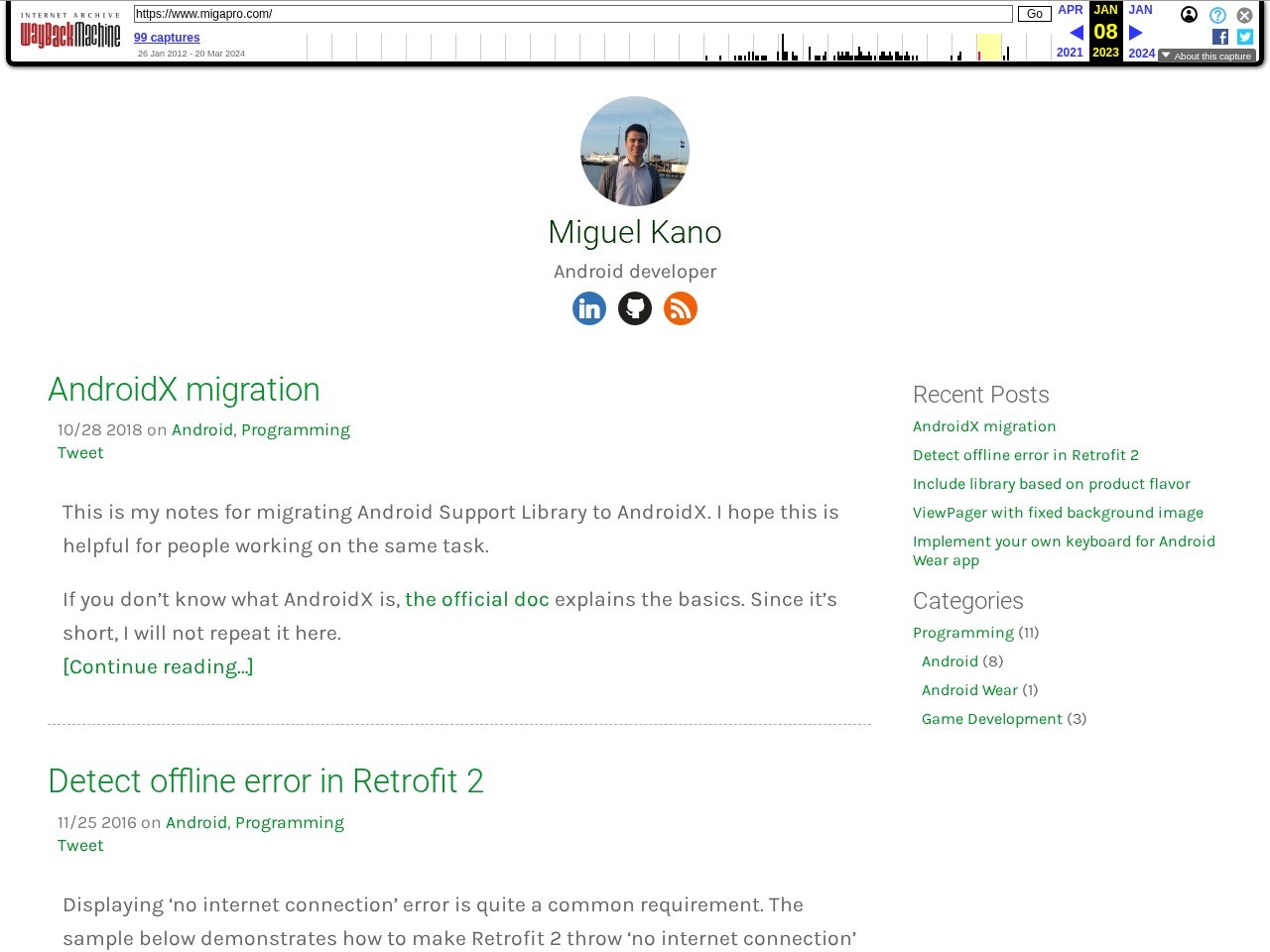Open the 99 captures link
Image resolution: width=1270 pixels, height=952 pixels.
click(x=167, y=38)
